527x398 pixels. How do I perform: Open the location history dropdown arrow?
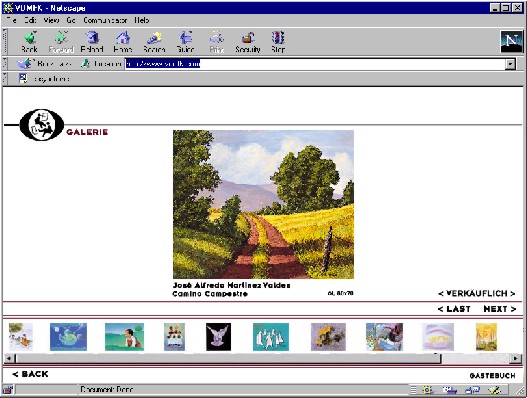pyautogui.click(x=510, y=64)
